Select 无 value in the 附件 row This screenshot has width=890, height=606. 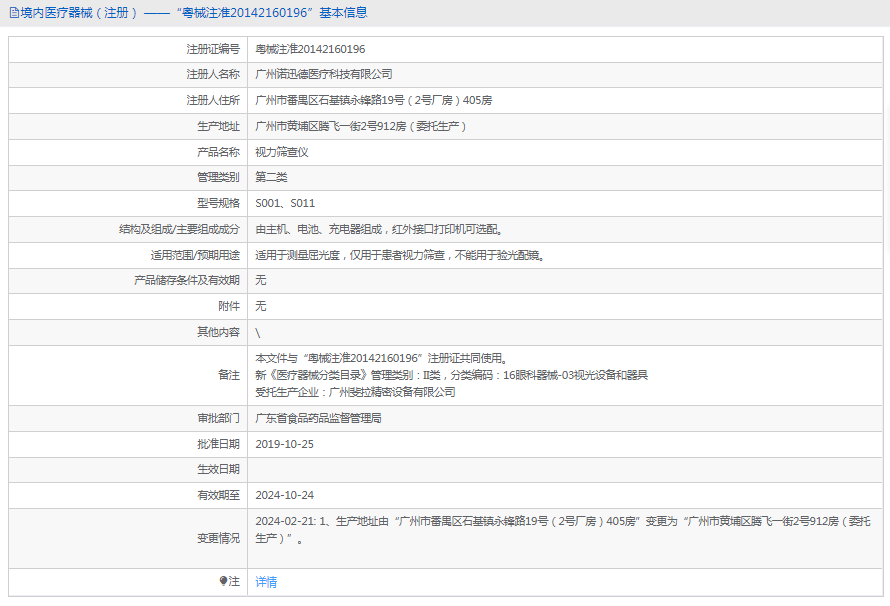click(261, 306)
